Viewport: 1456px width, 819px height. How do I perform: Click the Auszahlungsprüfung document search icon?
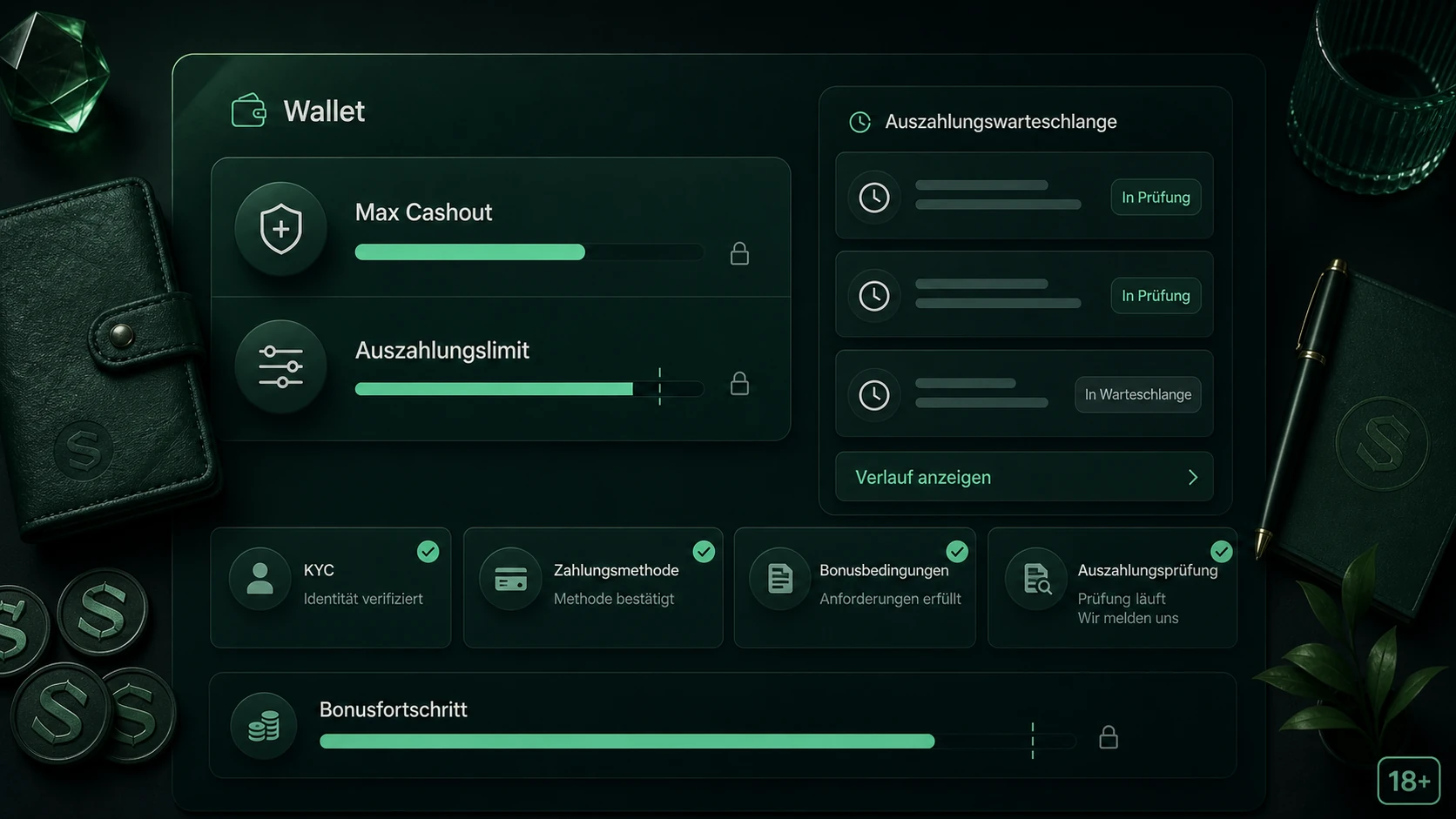1036,579
